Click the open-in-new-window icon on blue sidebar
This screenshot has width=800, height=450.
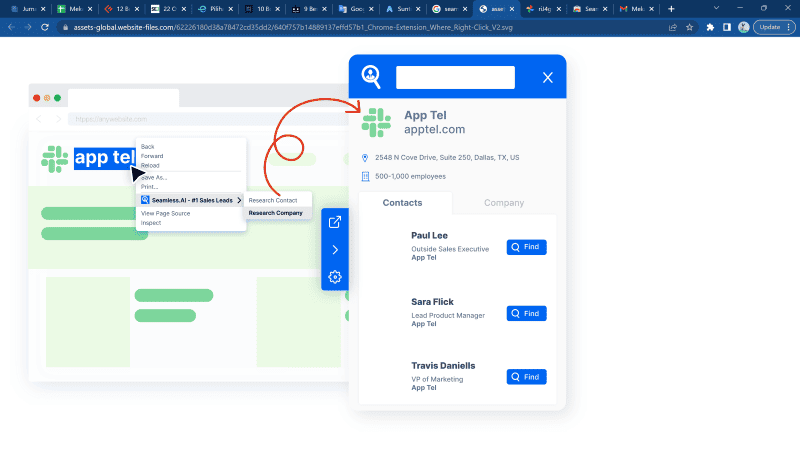[335, 222]
